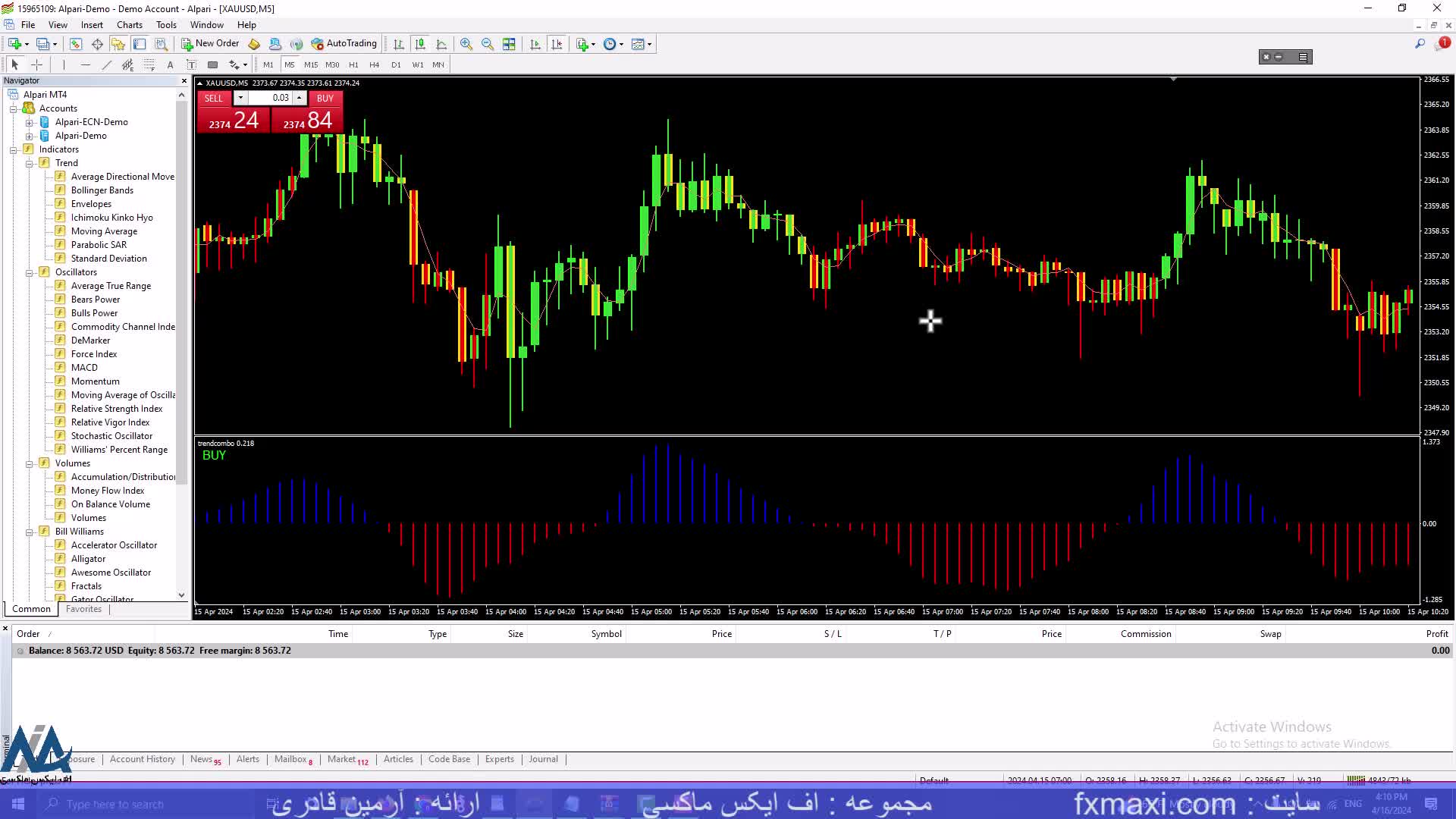This screenshot has width=1456, height=819.
Task: Switch to the Account History tab
Action: [x=142, y=759]
